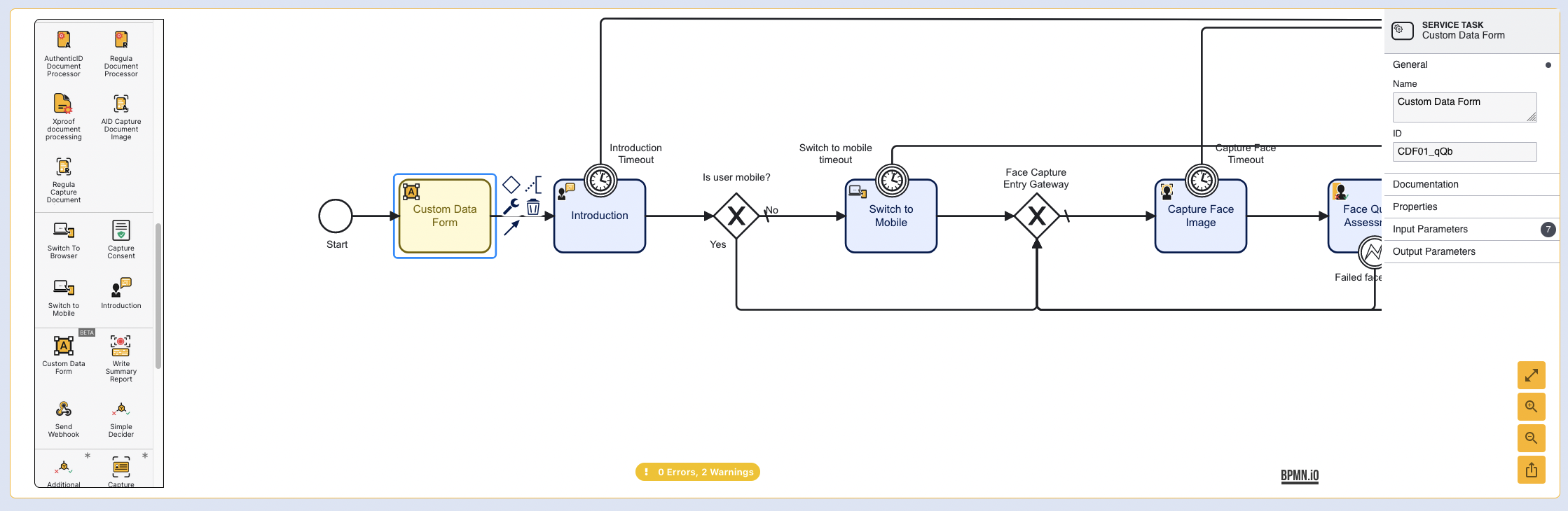The width and height of the screenshot is (1568, 511).
Task: Click the Name text field
Action: pyautogui.click(x=1465, y=108)
